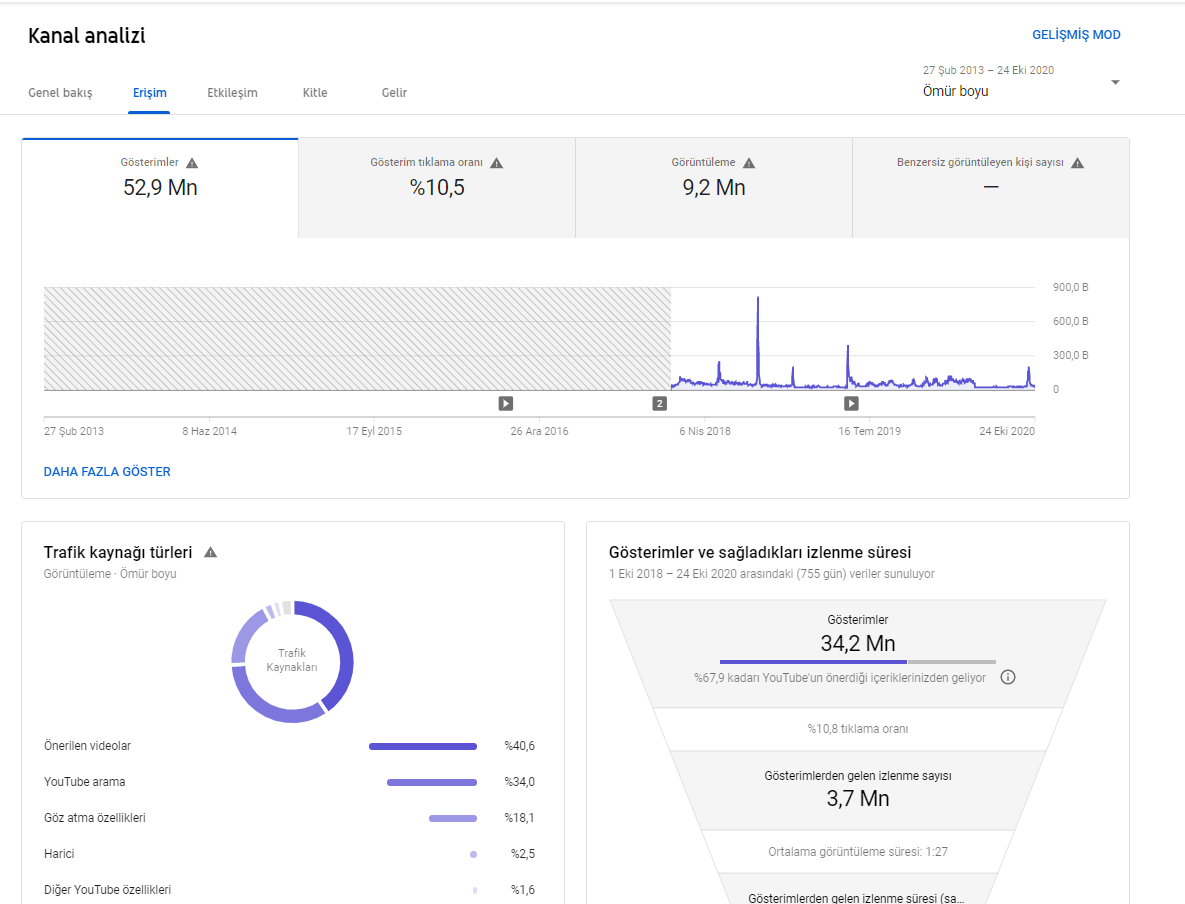Click DAHA FAZLA GÖSTER link

[107, 472]
